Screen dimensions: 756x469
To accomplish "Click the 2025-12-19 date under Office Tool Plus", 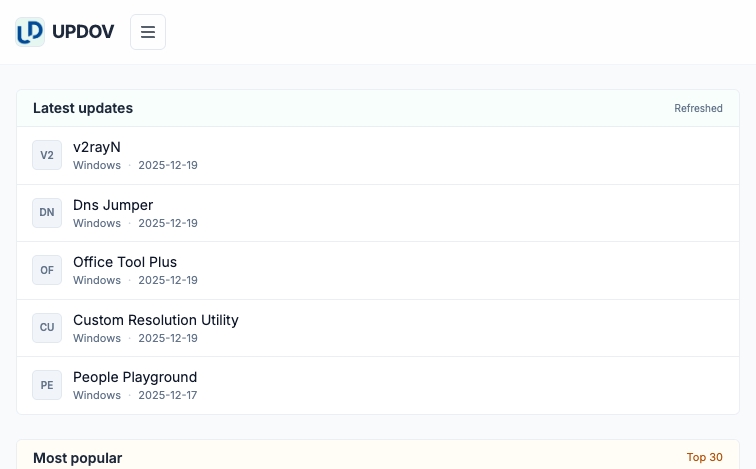I will point(168,280).
